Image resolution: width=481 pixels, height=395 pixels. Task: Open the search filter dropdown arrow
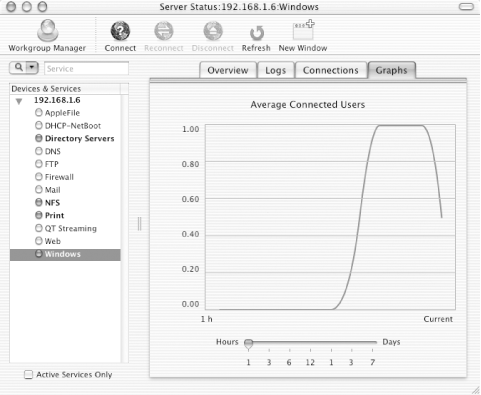(32, 68)
